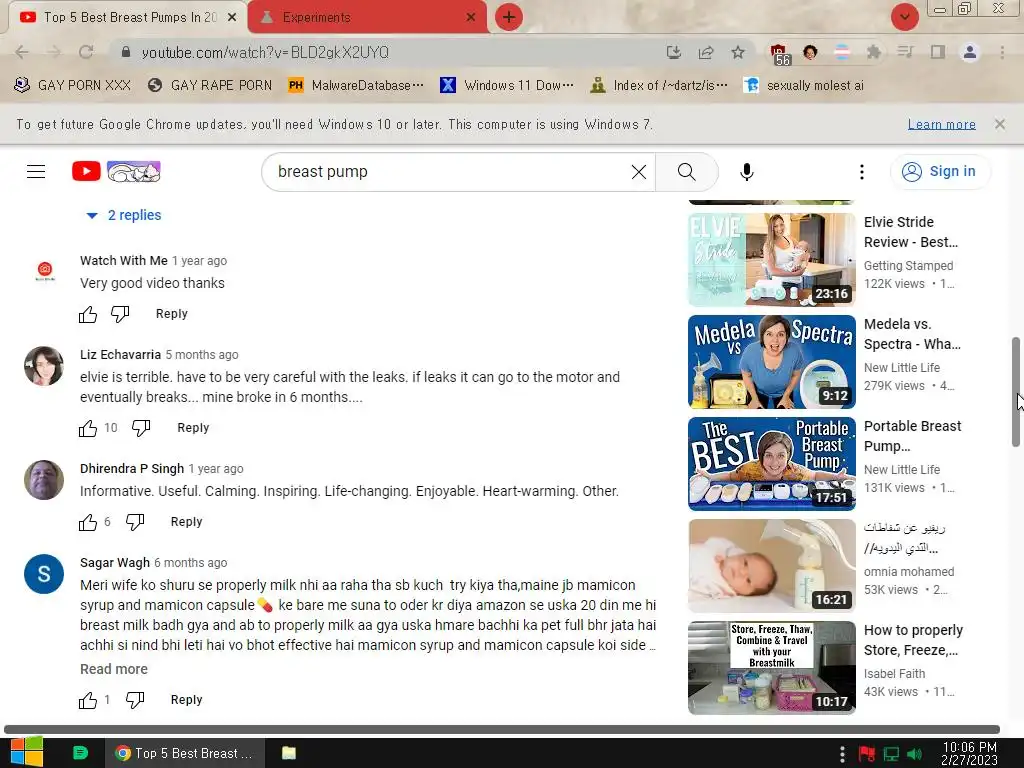Dismiss the Chrome update notice bar
Image resolution: width=1024 pixels, height=768 pixels.
tap(1000, 124)
